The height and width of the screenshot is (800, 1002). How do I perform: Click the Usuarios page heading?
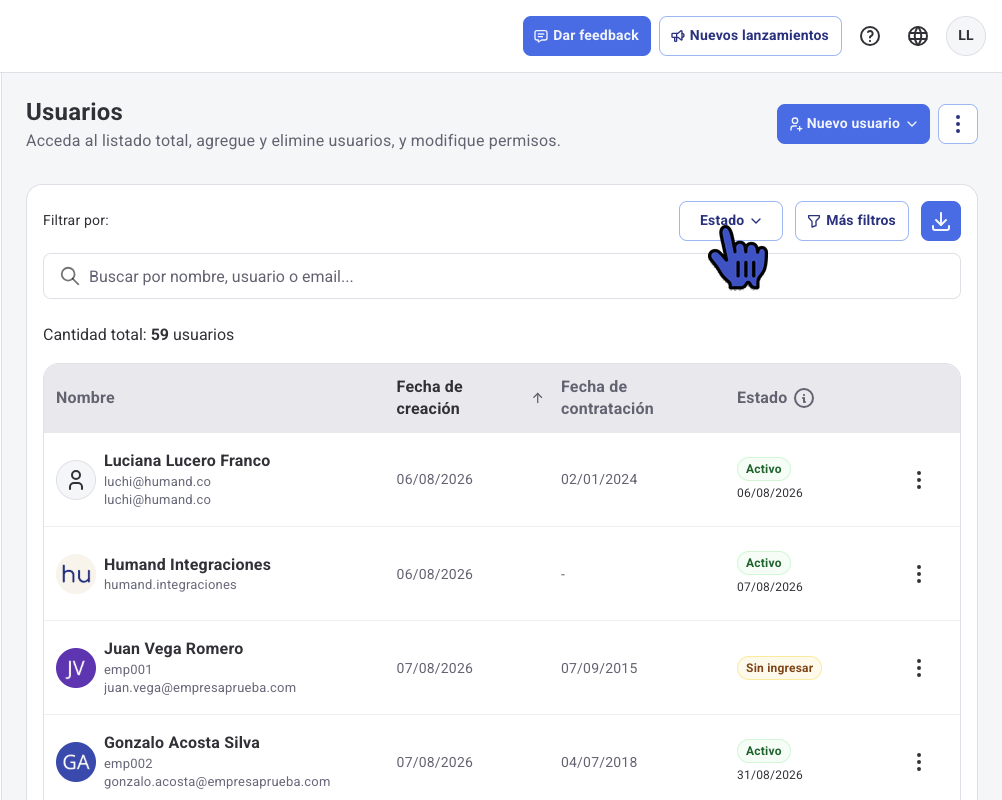click(74, 112)
